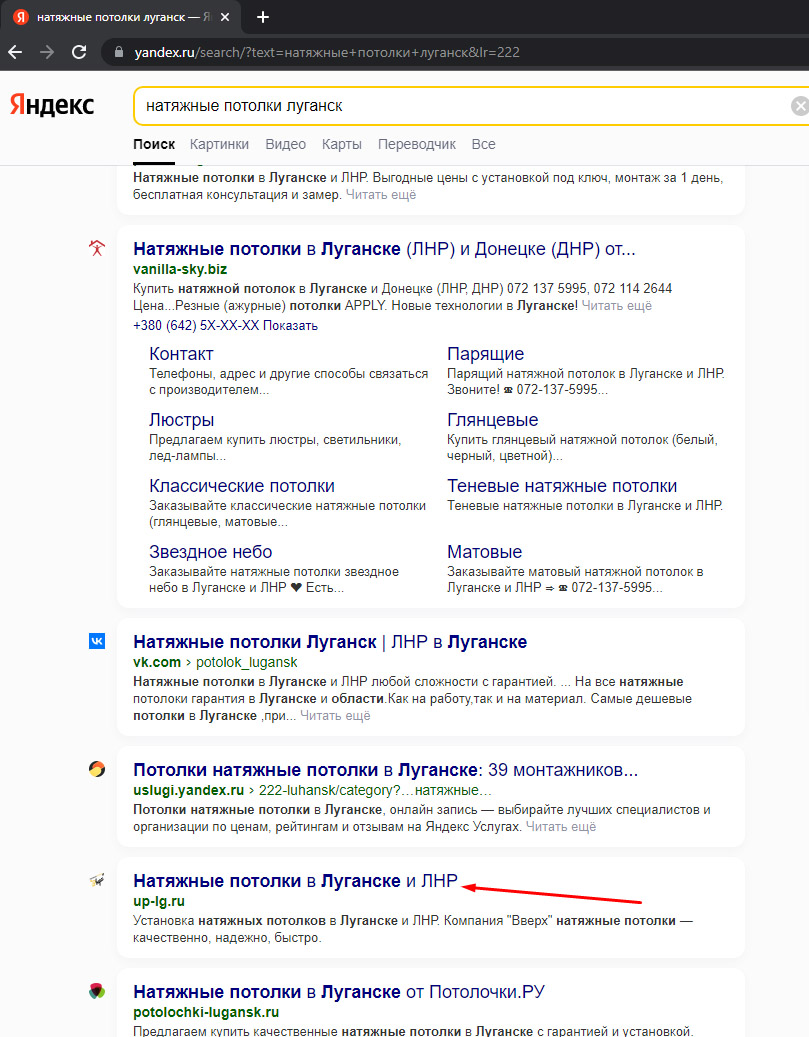Click 222-luhansk/category path link

[375, 790]
